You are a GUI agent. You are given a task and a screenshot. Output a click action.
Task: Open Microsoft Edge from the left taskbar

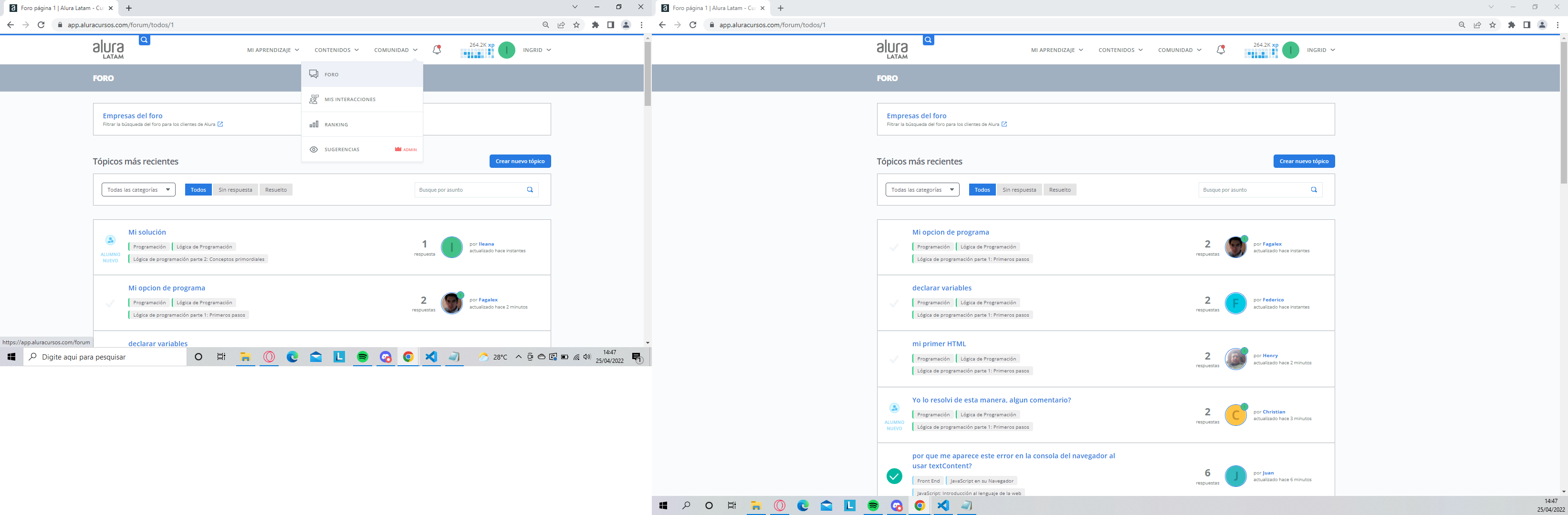click(x=293, y=357)
